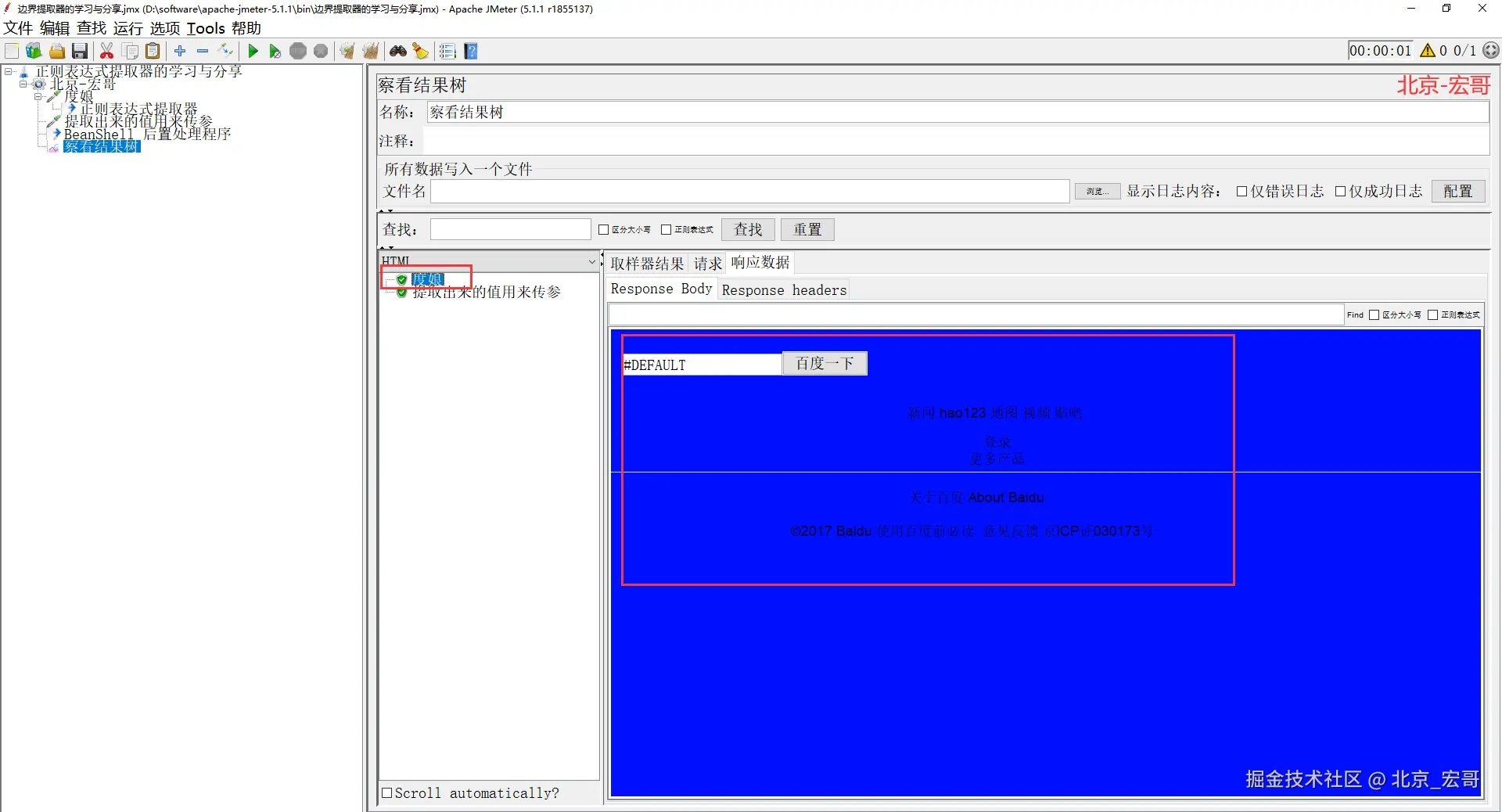The image size is (1502, 812).
Task: Click the Help question-mark icon
Action: [471, 52]
